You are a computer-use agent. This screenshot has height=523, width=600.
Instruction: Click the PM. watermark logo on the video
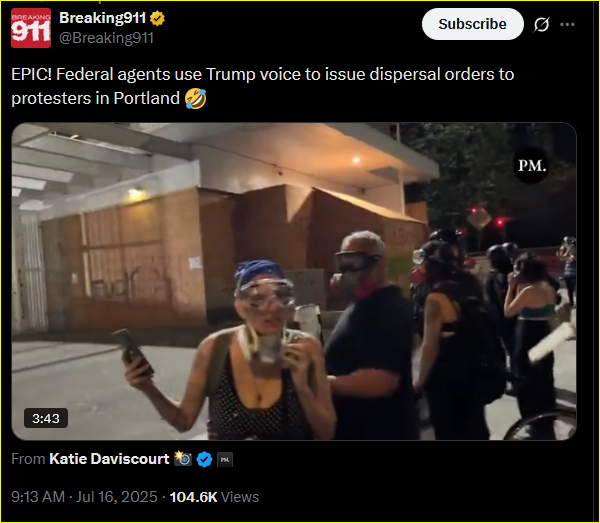coord(532,166)
